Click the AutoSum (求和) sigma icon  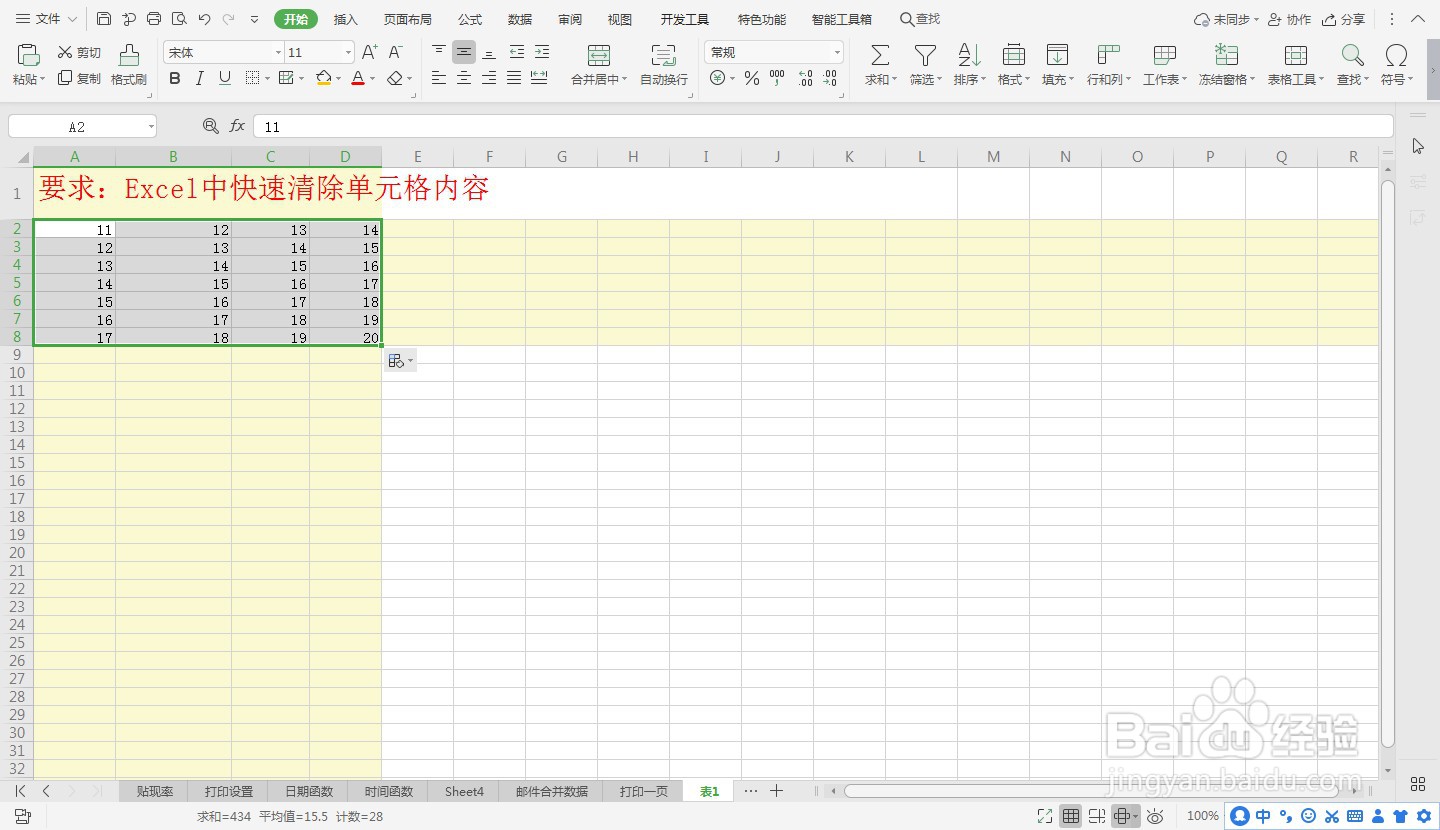pos(880,56)
